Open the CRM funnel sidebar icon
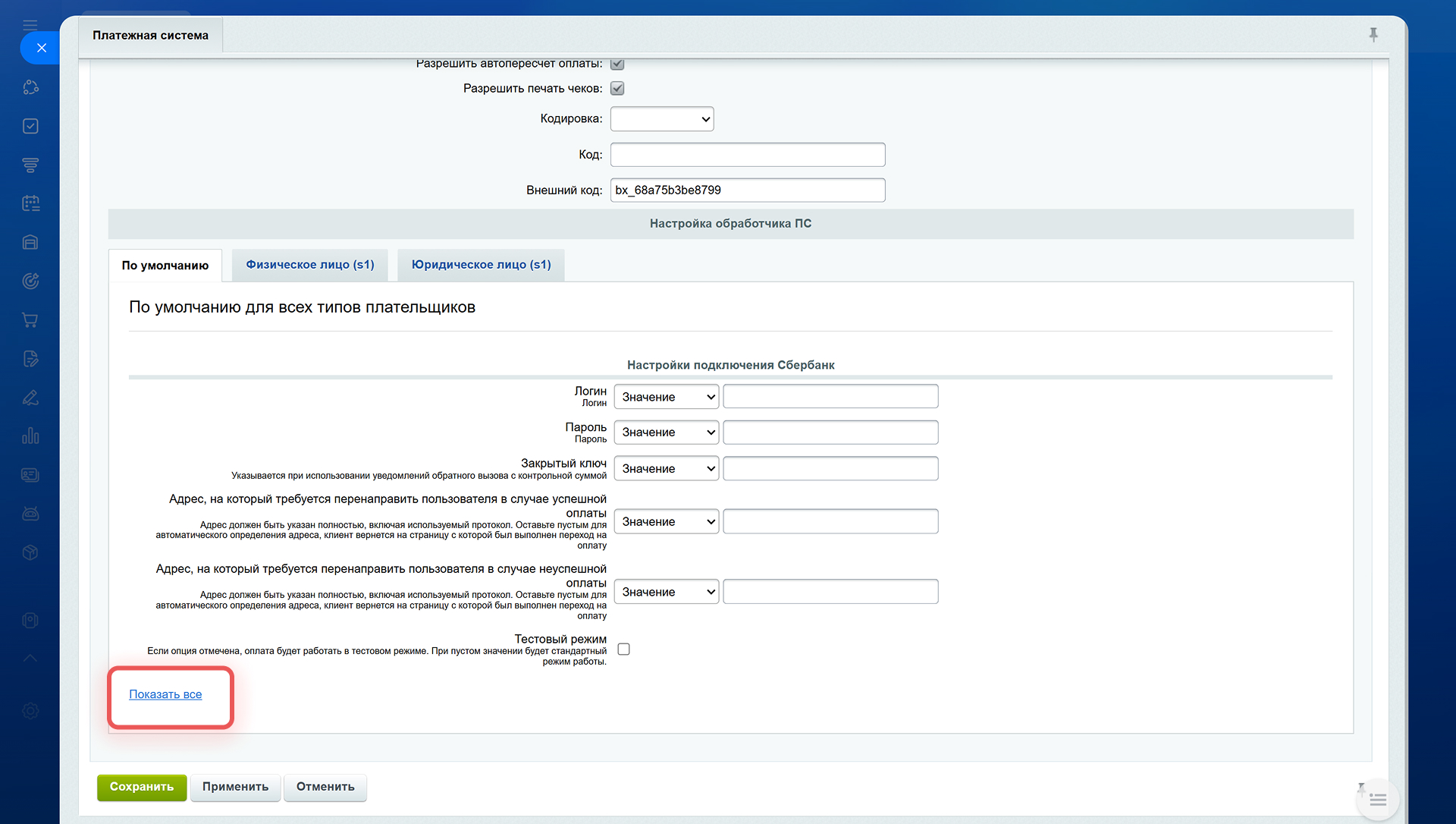The image size is (1456, 824). [30, 165]
